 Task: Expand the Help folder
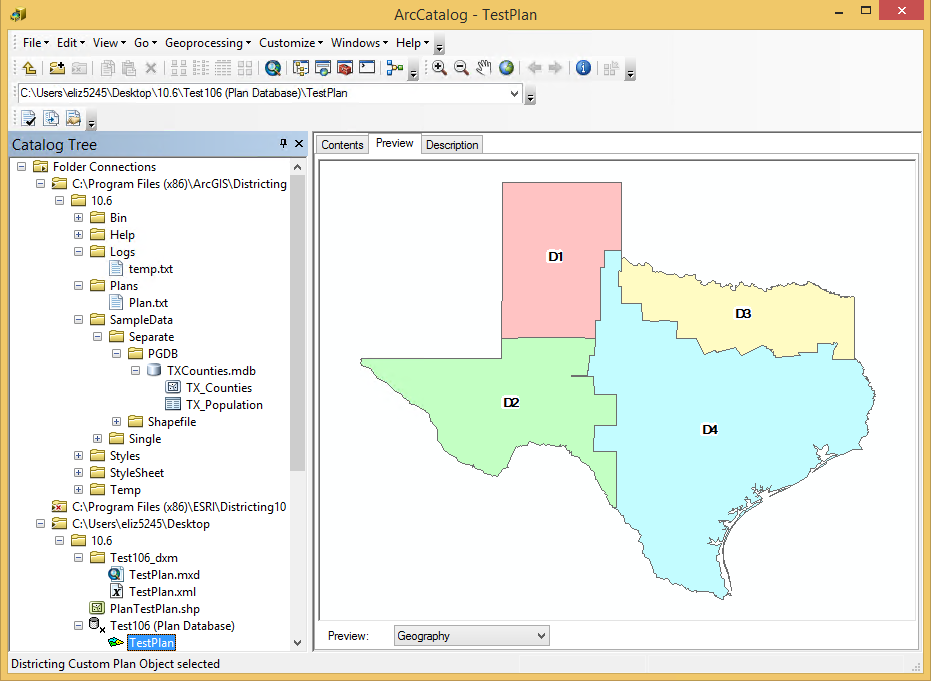point(78,235)
